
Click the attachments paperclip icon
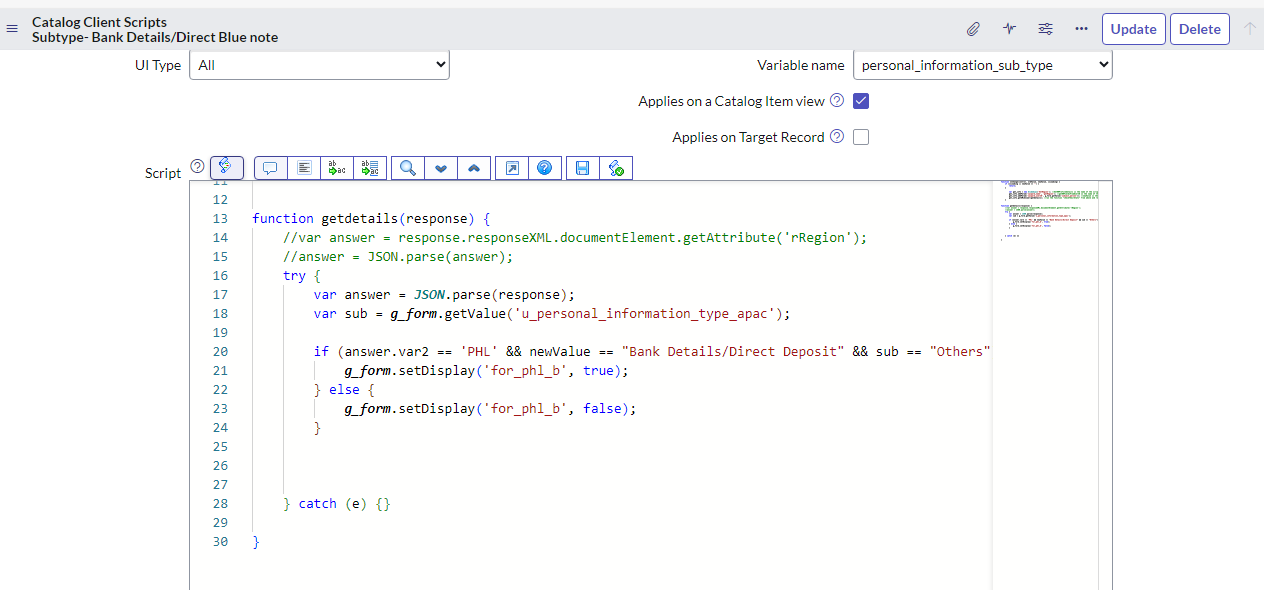973,29
